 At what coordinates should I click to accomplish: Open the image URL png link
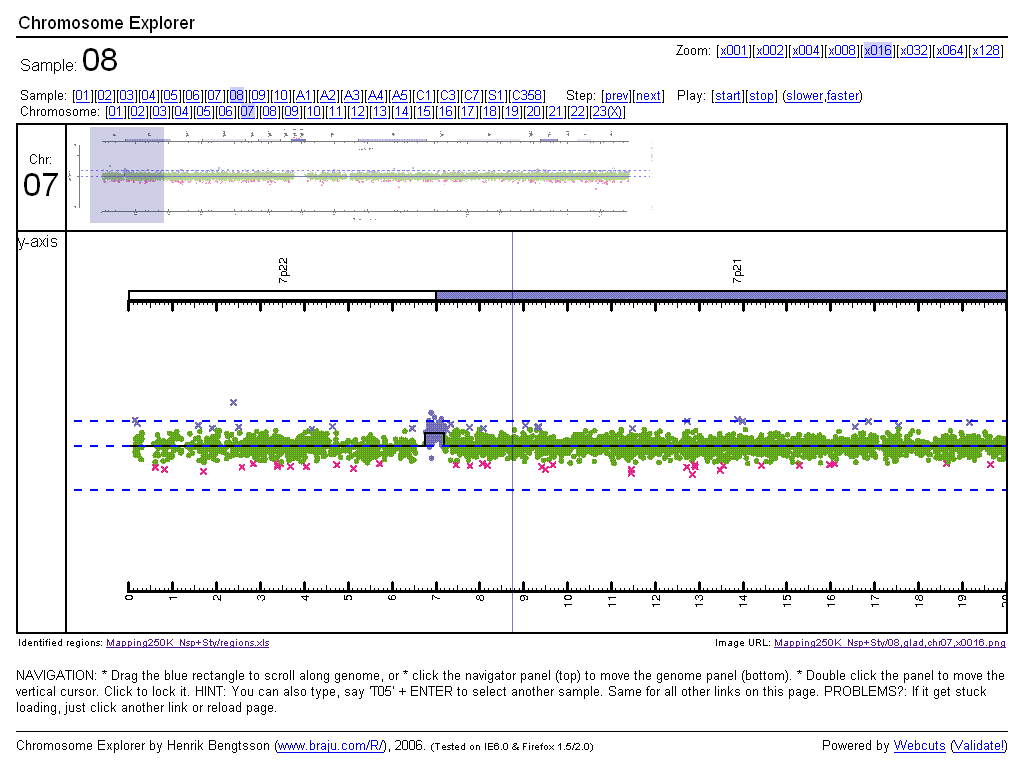point(889,643)
